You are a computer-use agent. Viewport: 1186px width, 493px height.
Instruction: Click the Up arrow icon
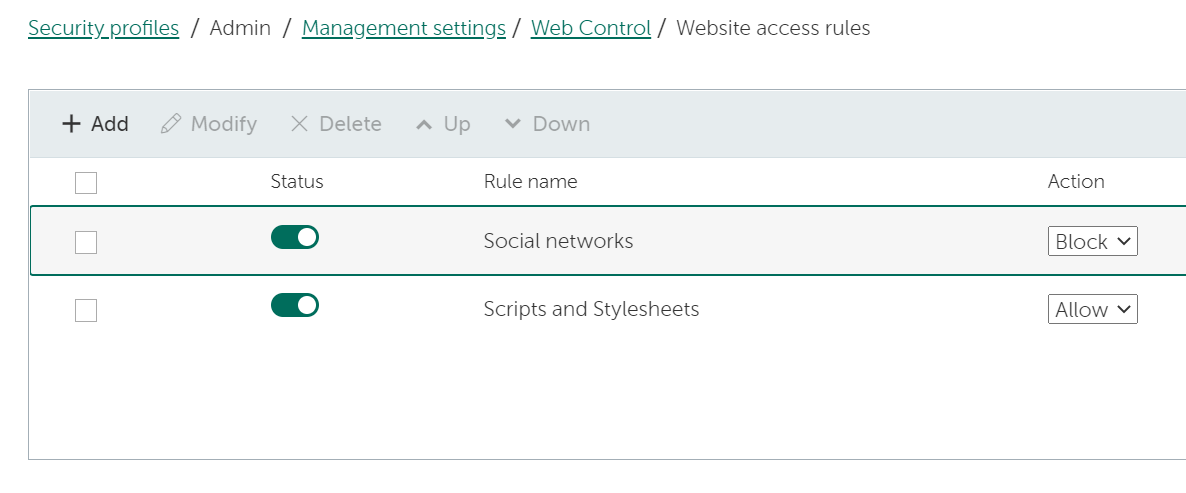(424, 124)
